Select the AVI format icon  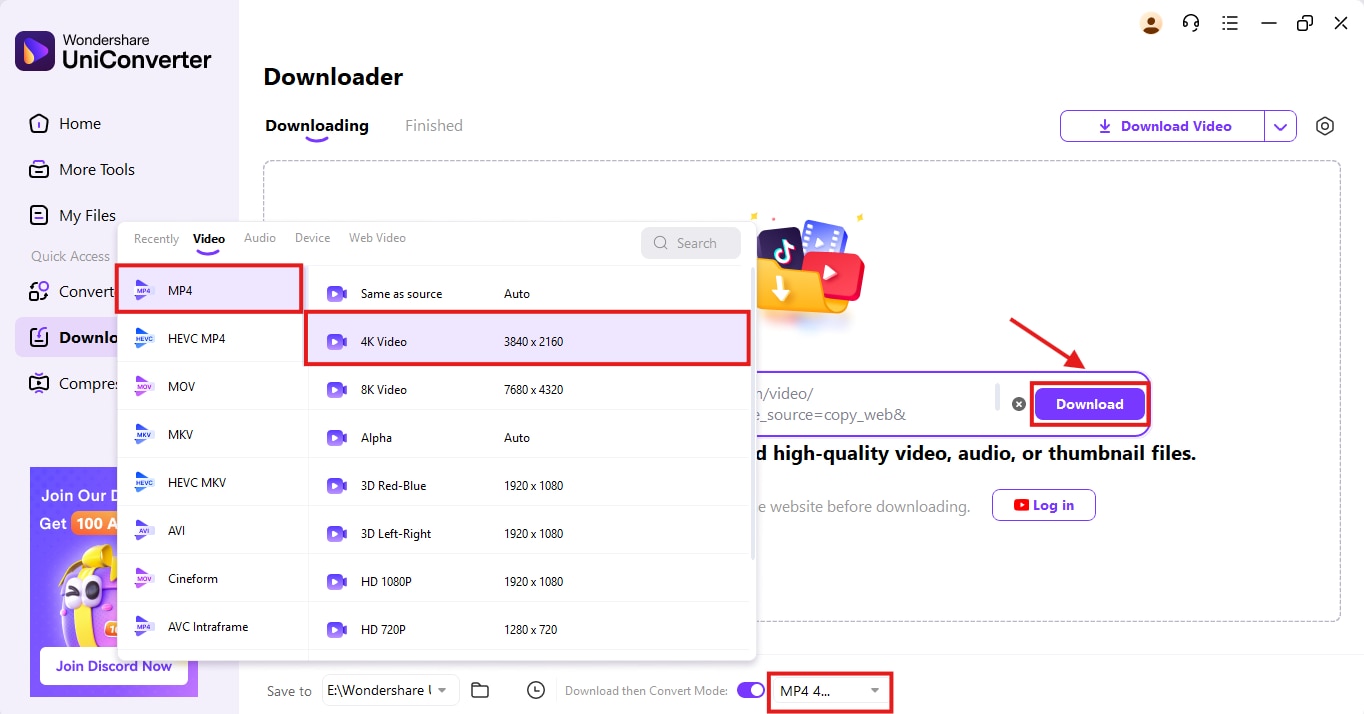click(144, 530)
